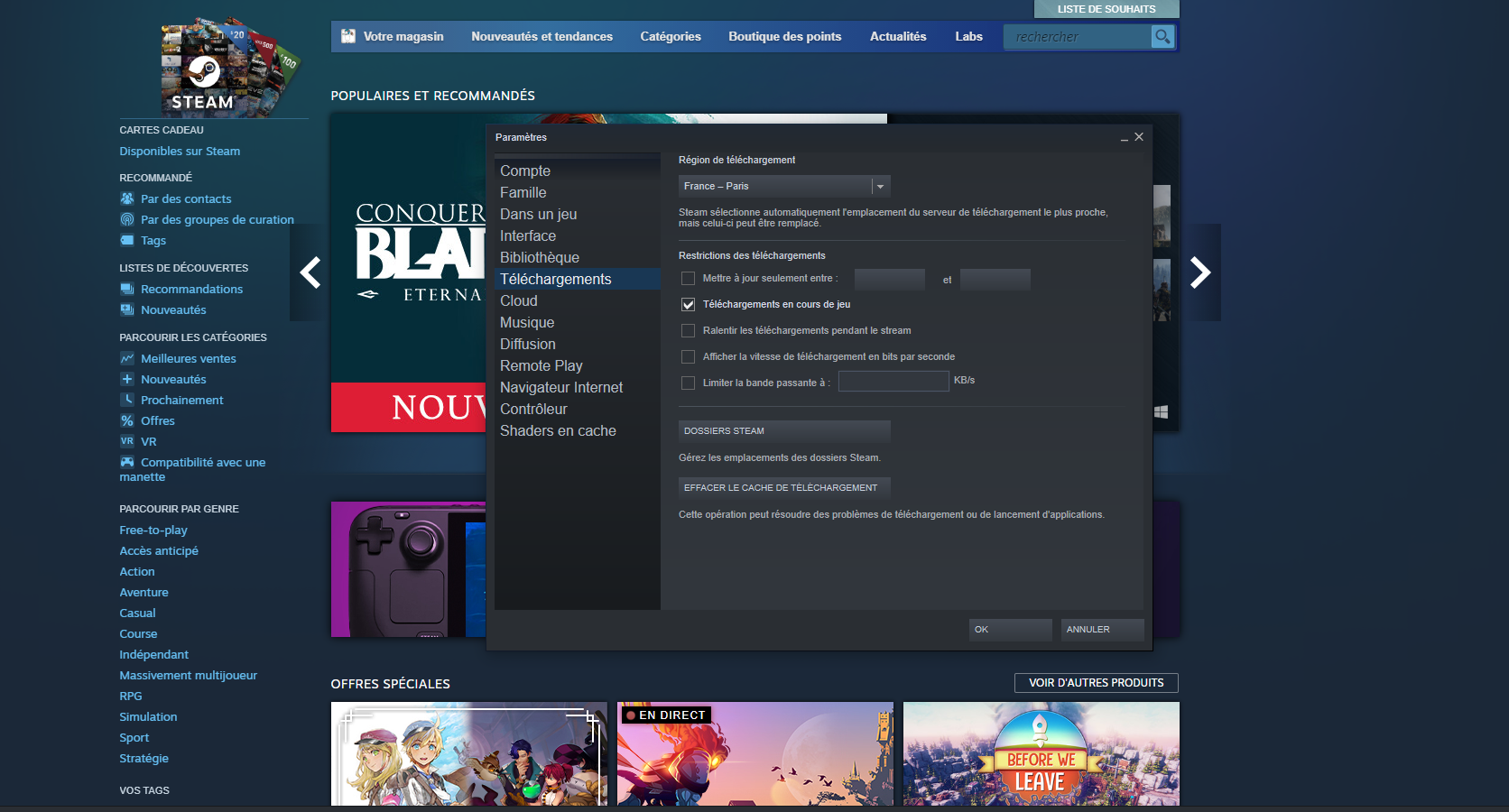Image resolution: width=1509 pixels, height=812 pixels.
Task: Check Limiter la bande passante à
Action: pos(687,383)
